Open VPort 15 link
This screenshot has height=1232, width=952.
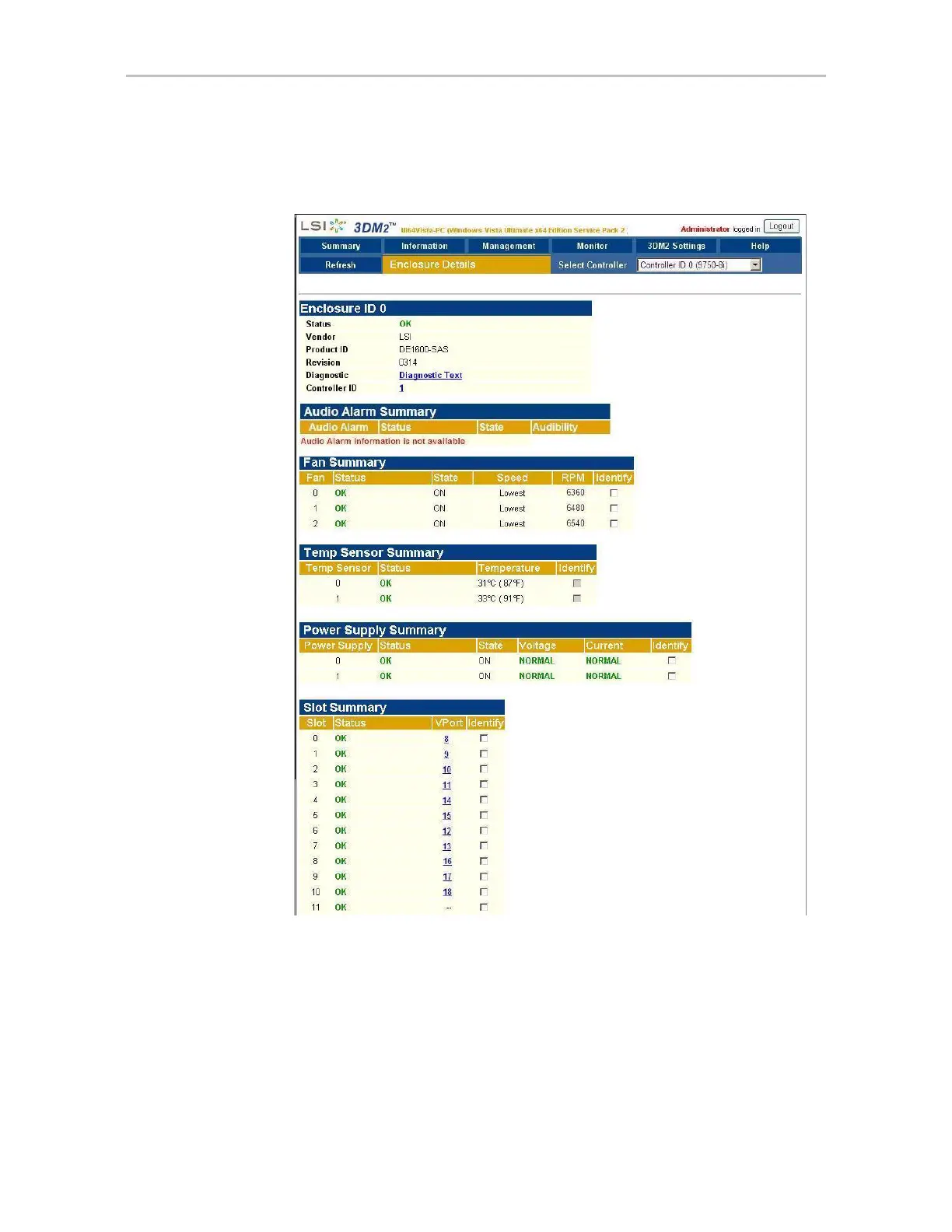[x=446, y=816]
